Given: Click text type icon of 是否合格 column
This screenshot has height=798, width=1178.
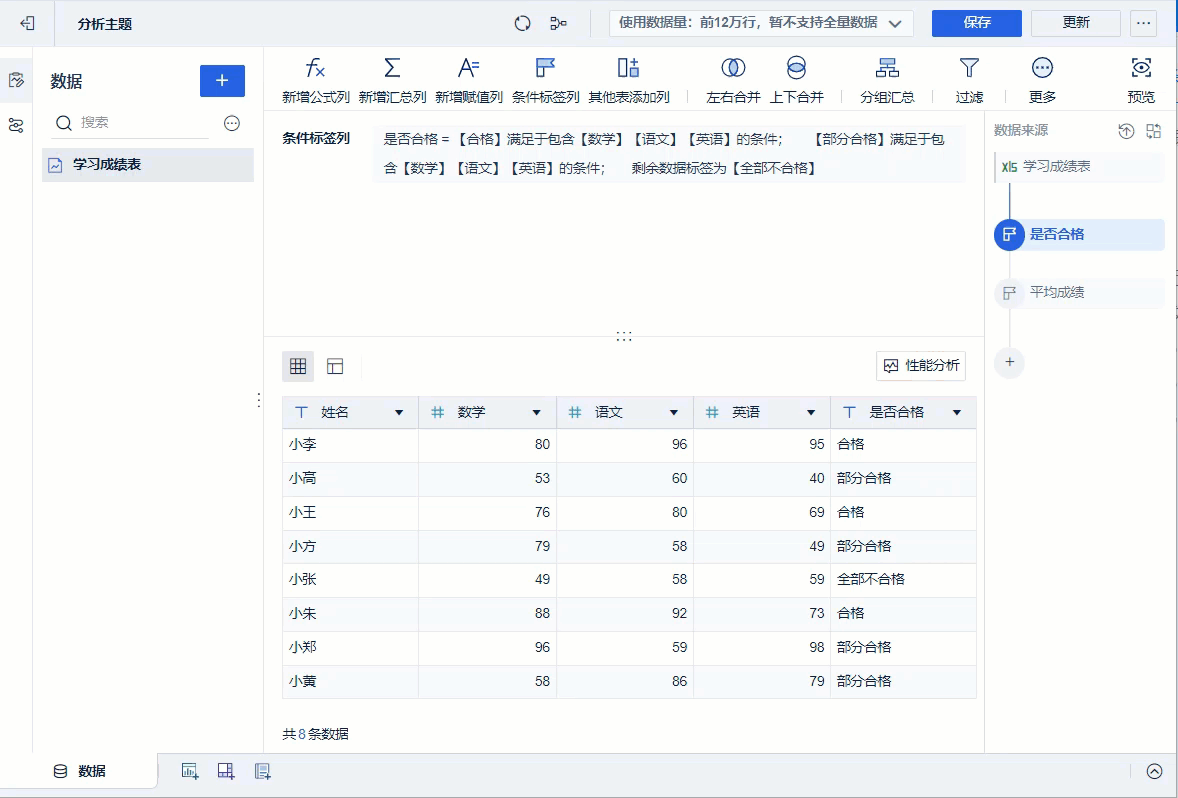Looking at the screenshot, I should (x=850, y=412).
